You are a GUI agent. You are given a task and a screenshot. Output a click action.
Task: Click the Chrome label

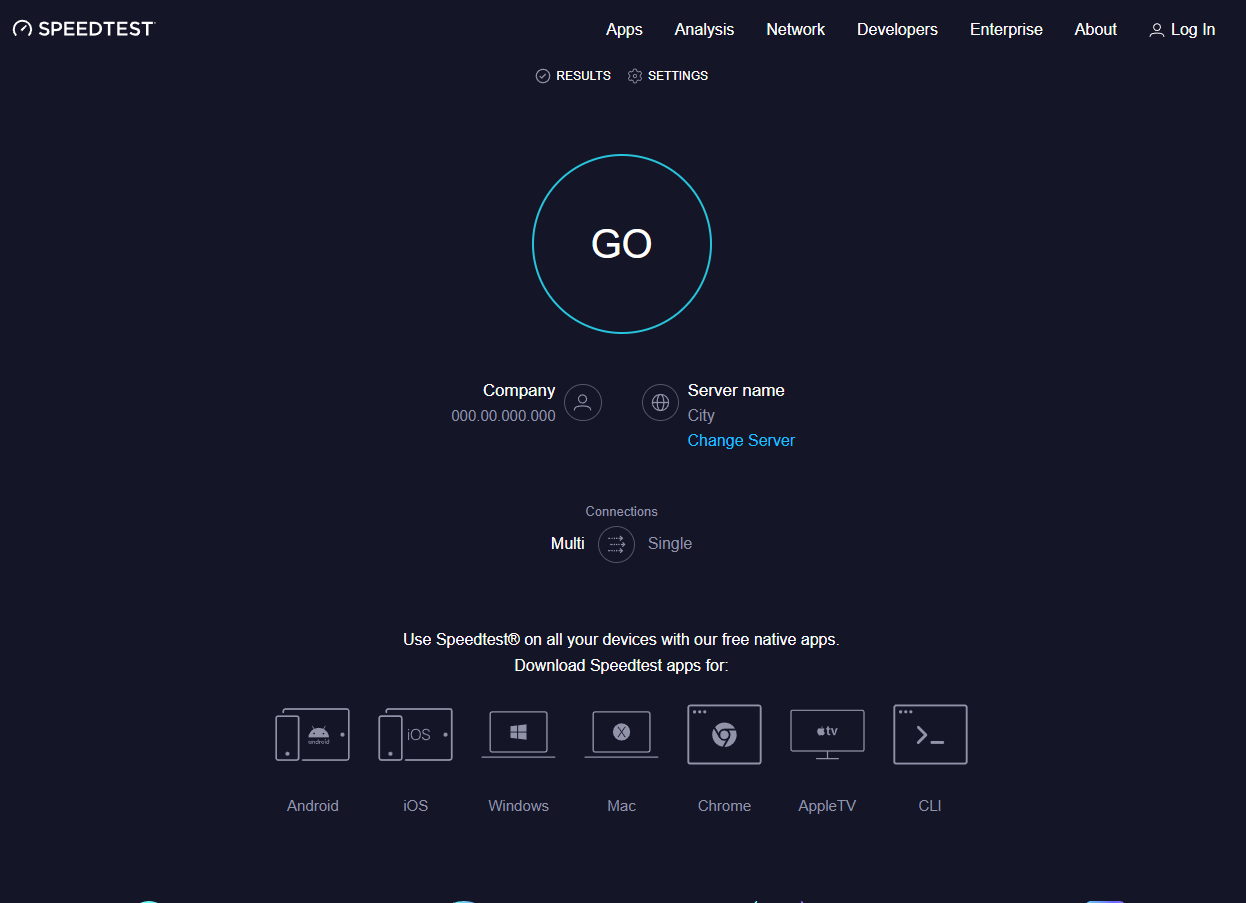[724, 806]
